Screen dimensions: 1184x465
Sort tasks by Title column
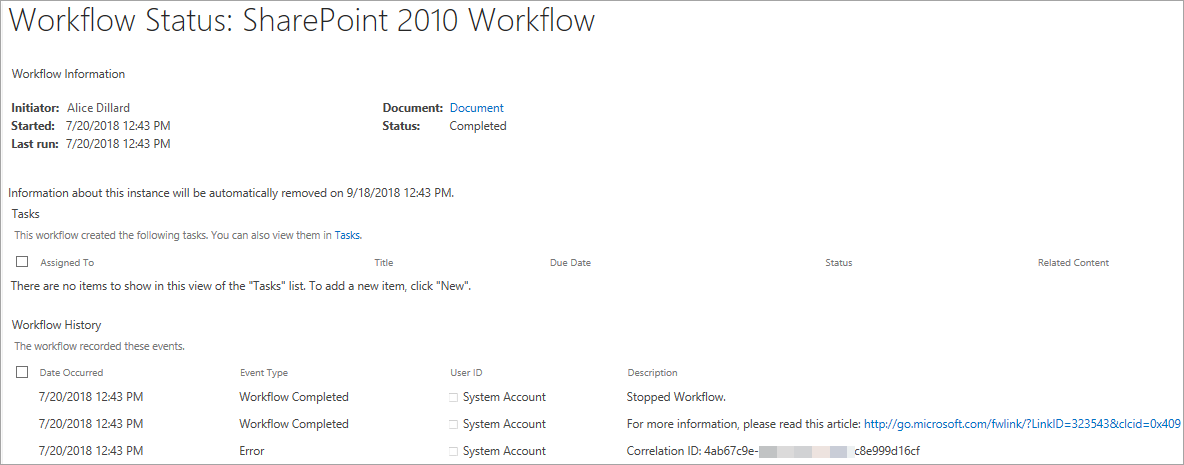pyautogui.click(x=384, y=263)
